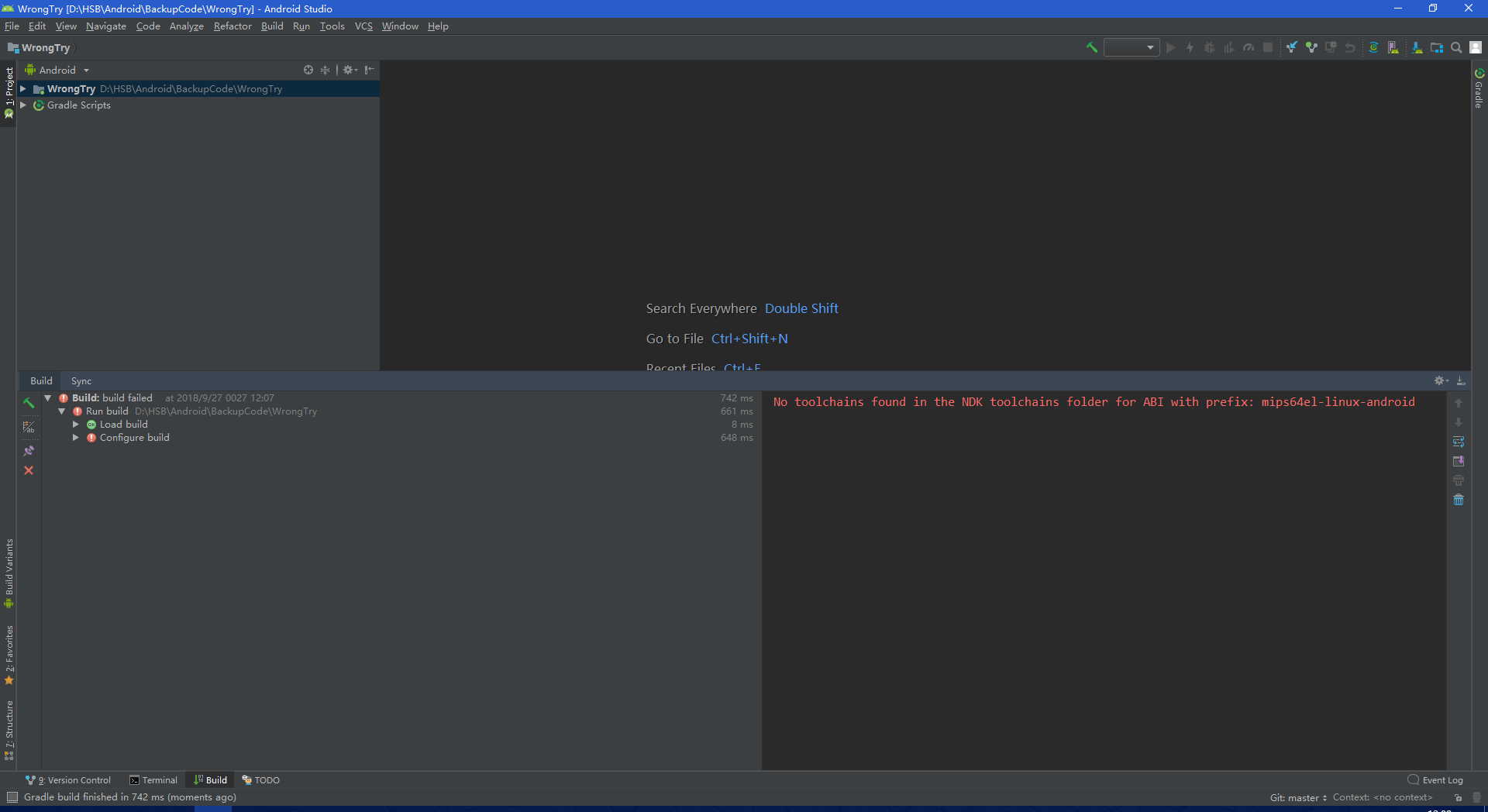Toggle the Z: Structure tool window
The image size is (1488, 812).
(9, 731)
